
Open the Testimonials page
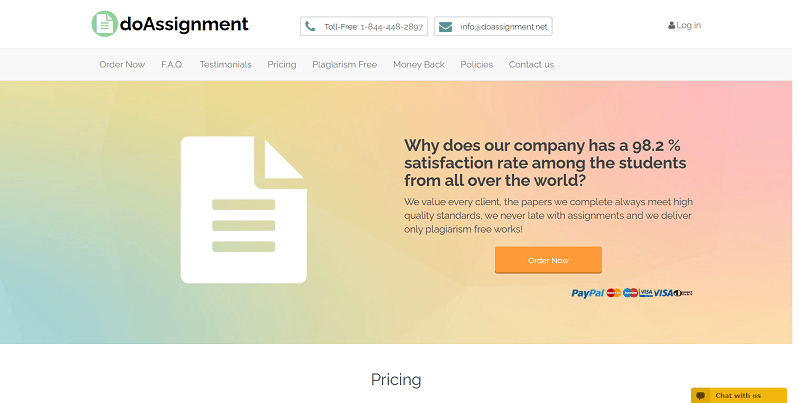(225, 64)
